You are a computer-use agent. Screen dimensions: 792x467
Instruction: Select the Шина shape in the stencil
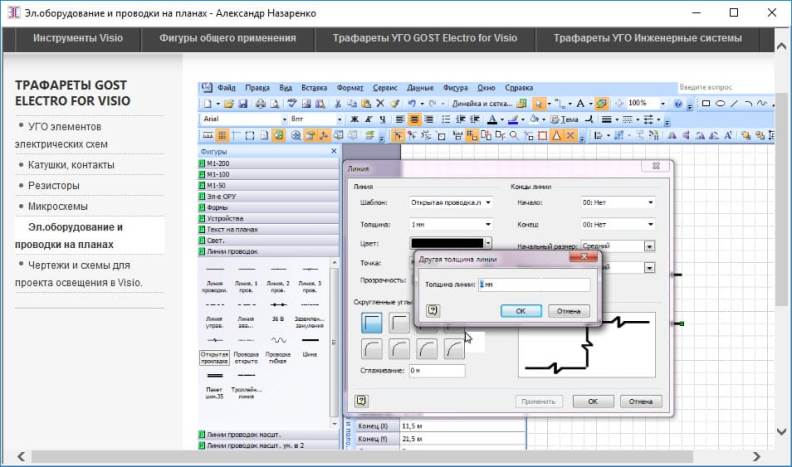pos(310,346)
